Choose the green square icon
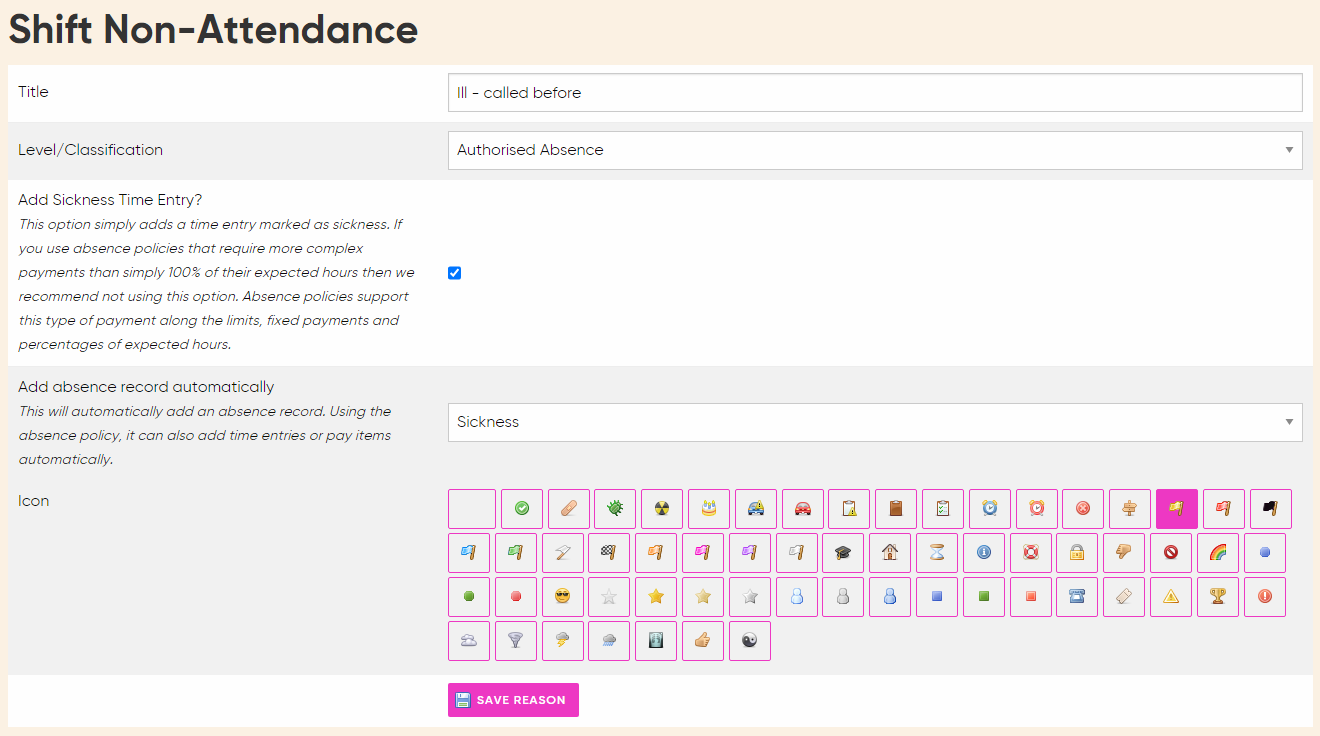The height and width of the screenshot is (736, 1320). 984,597
